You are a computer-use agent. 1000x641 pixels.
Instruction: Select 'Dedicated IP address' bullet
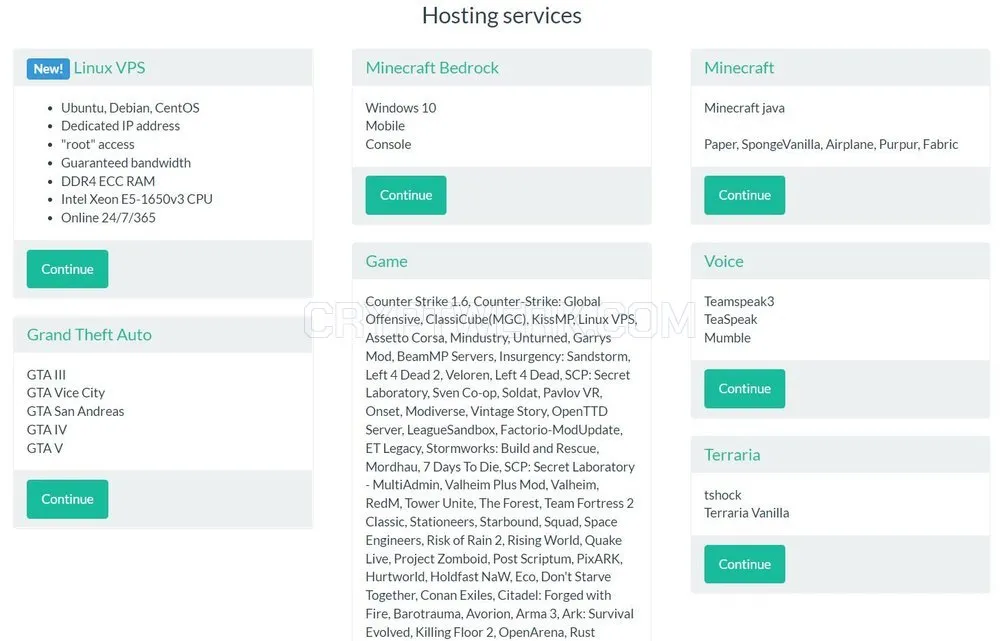[121, 126]
